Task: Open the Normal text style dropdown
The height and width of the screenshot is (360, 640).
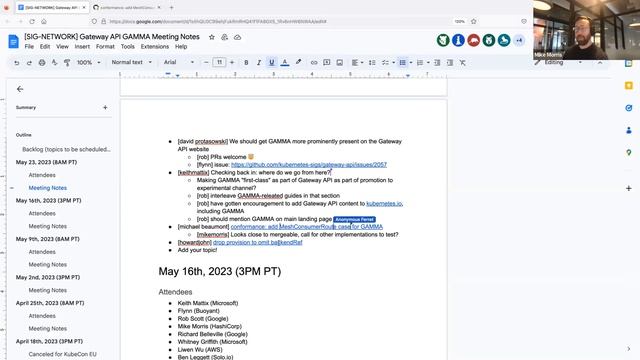Action: tap(131, 62)
